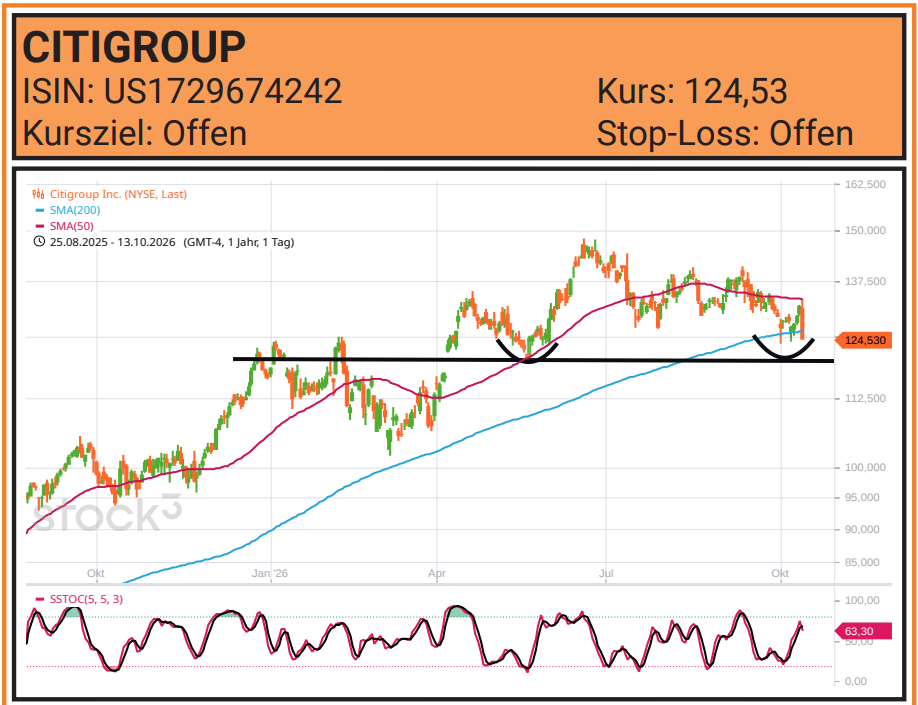Click the 95,000 price axis label
Screen dimensions: 918x705
[x=862, y=497]
